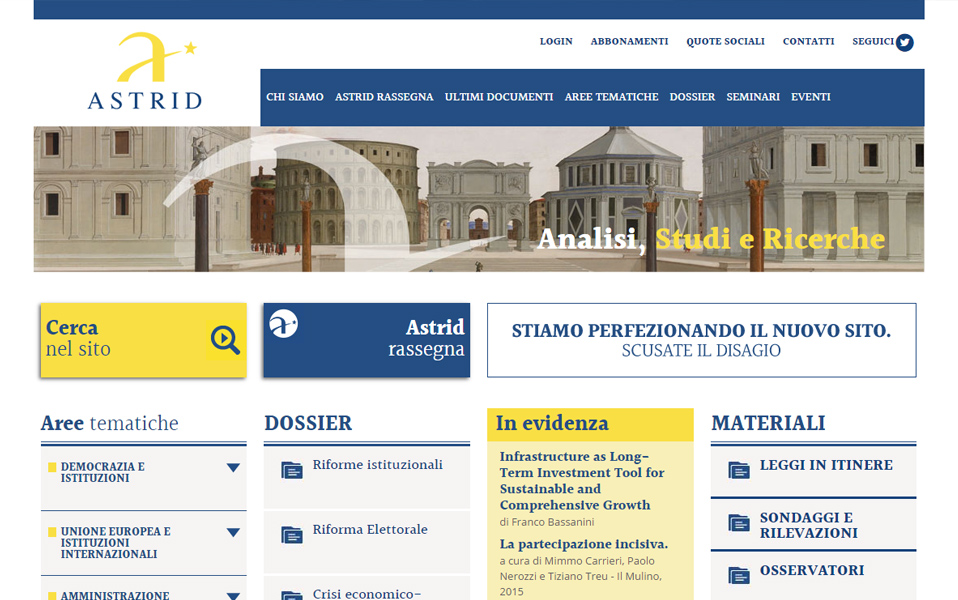Expand Unione Europea e Istituzioni Internazionali
Image resolution: width=958 pixels, height=600 pixels.
coord(233,533)
